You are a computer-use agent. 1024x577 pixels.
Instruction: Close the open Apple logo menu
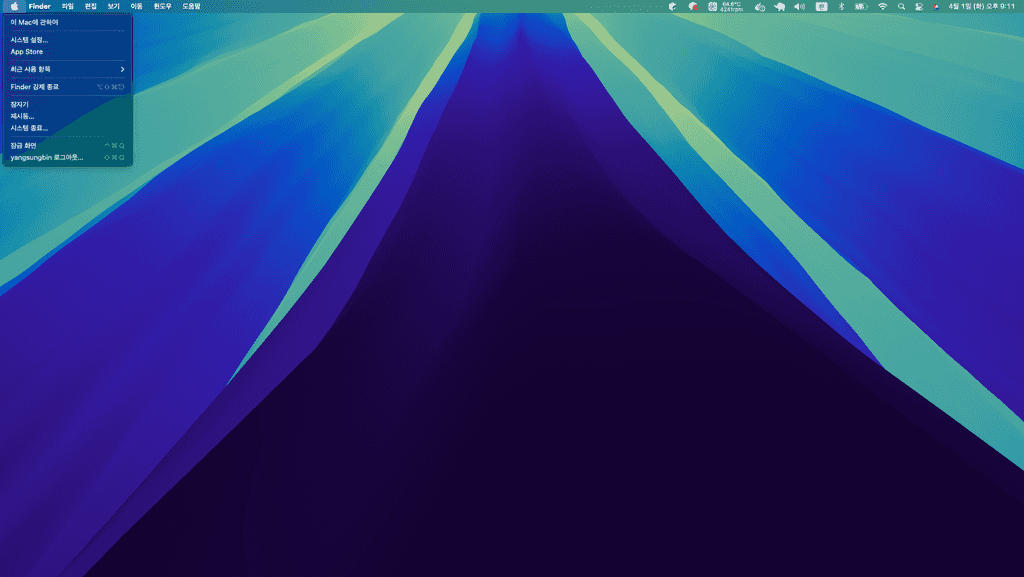click(x=14, y=7)
